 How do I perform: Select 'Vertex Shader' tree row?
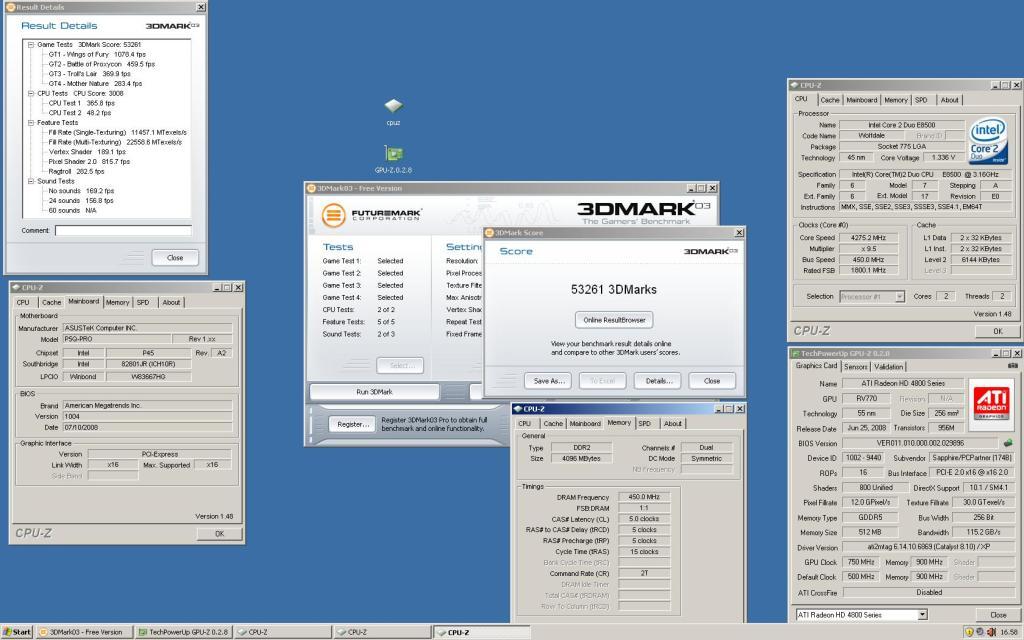pyautogui.click(x=87, y=152)
